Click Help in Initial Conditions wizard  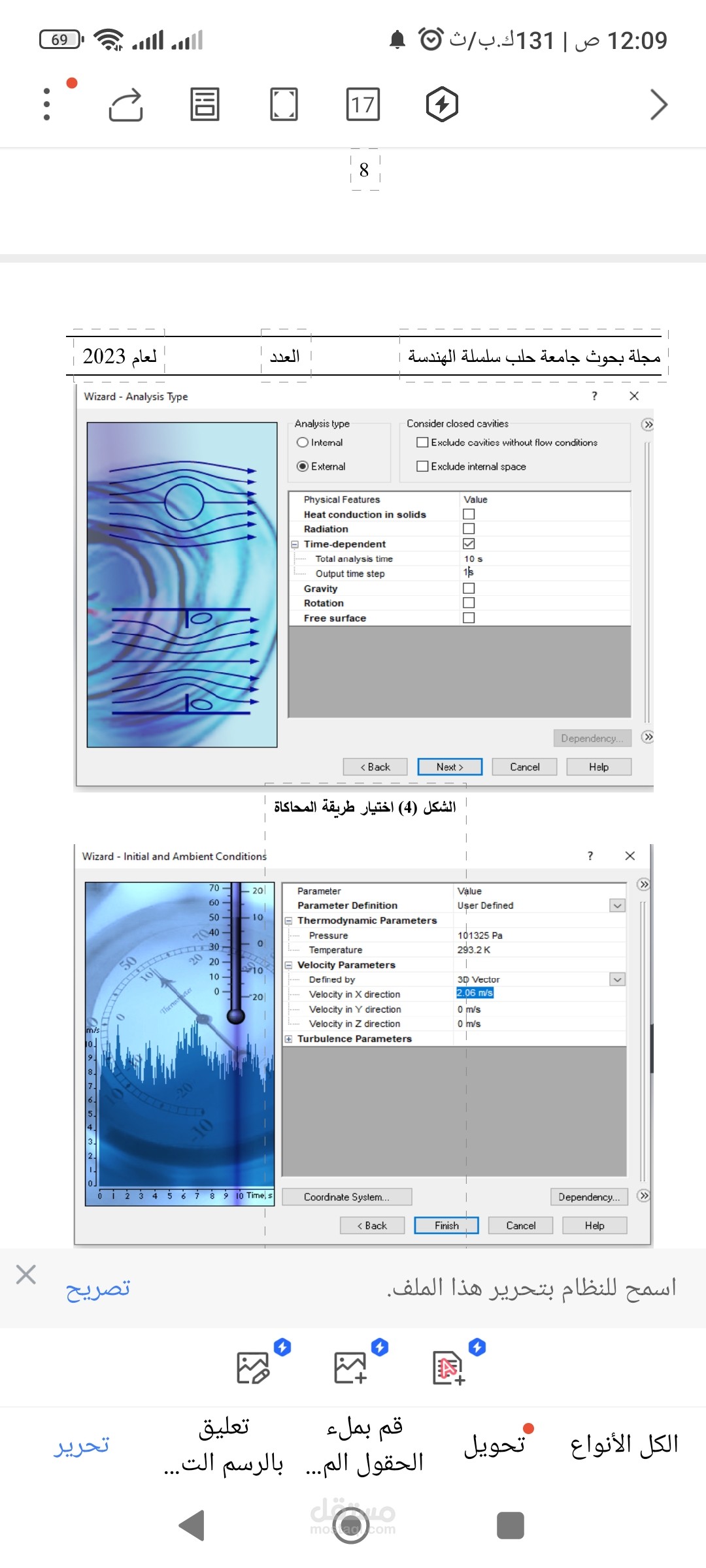click(595, 1226)
